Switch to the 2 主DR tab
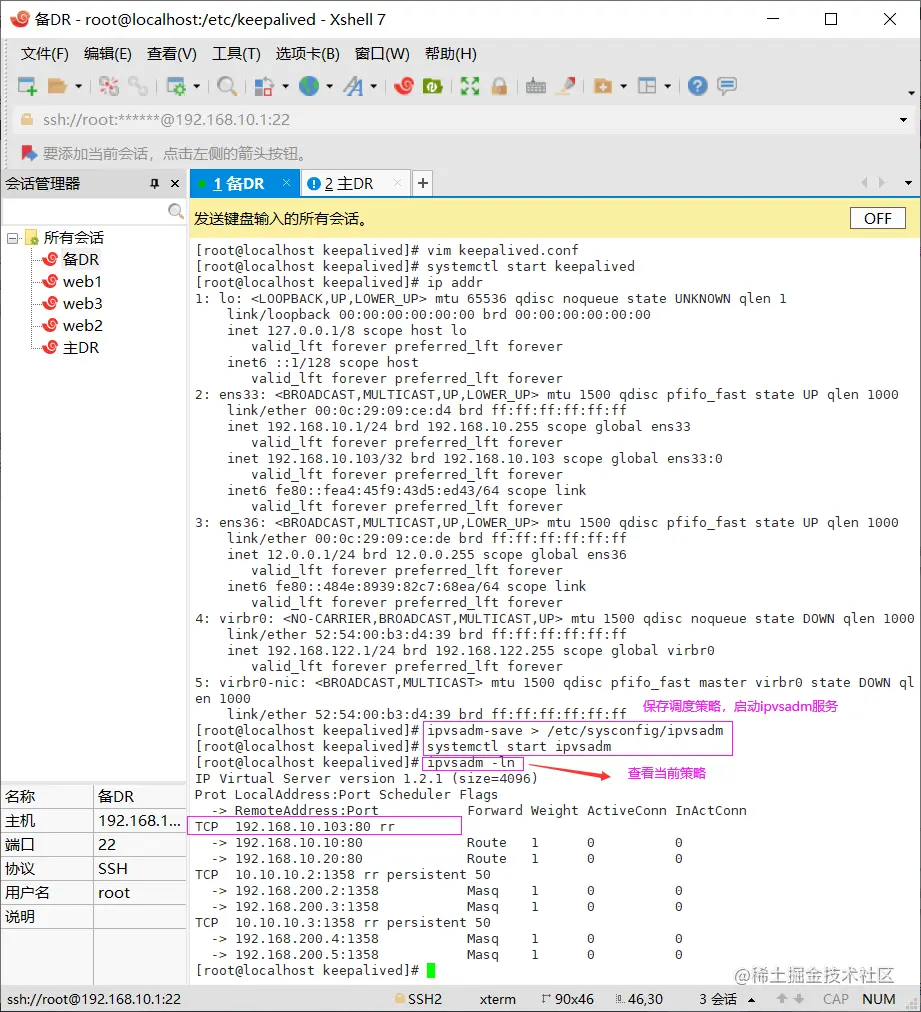This screenshot has height=1012, width=921. click(x=349, y=184)
